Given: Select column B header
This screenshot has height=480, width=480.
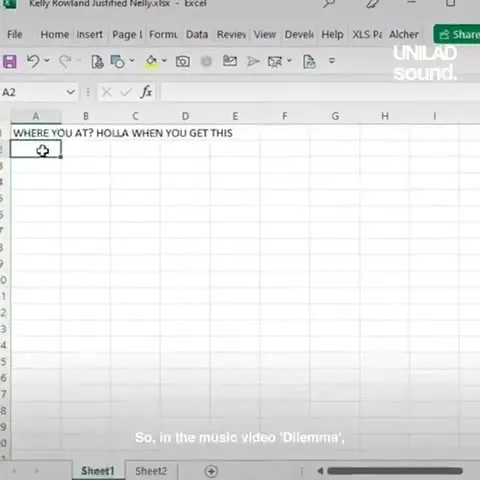Looking at the screenshot, I should pyautogui.click(x=86, y=116).
